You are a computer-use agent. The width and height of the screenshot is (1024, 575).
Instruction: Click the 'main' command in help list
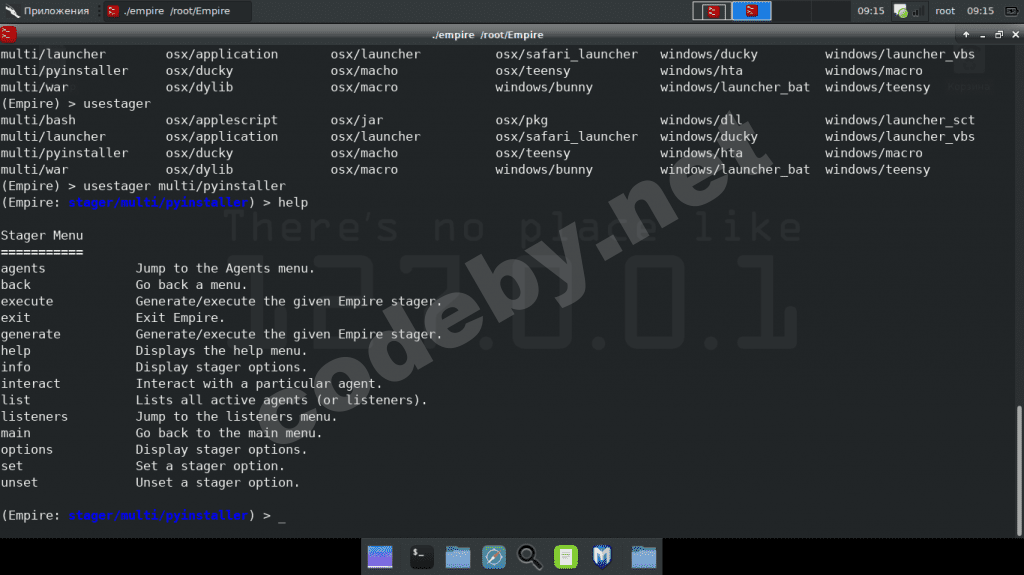(16, 433)
